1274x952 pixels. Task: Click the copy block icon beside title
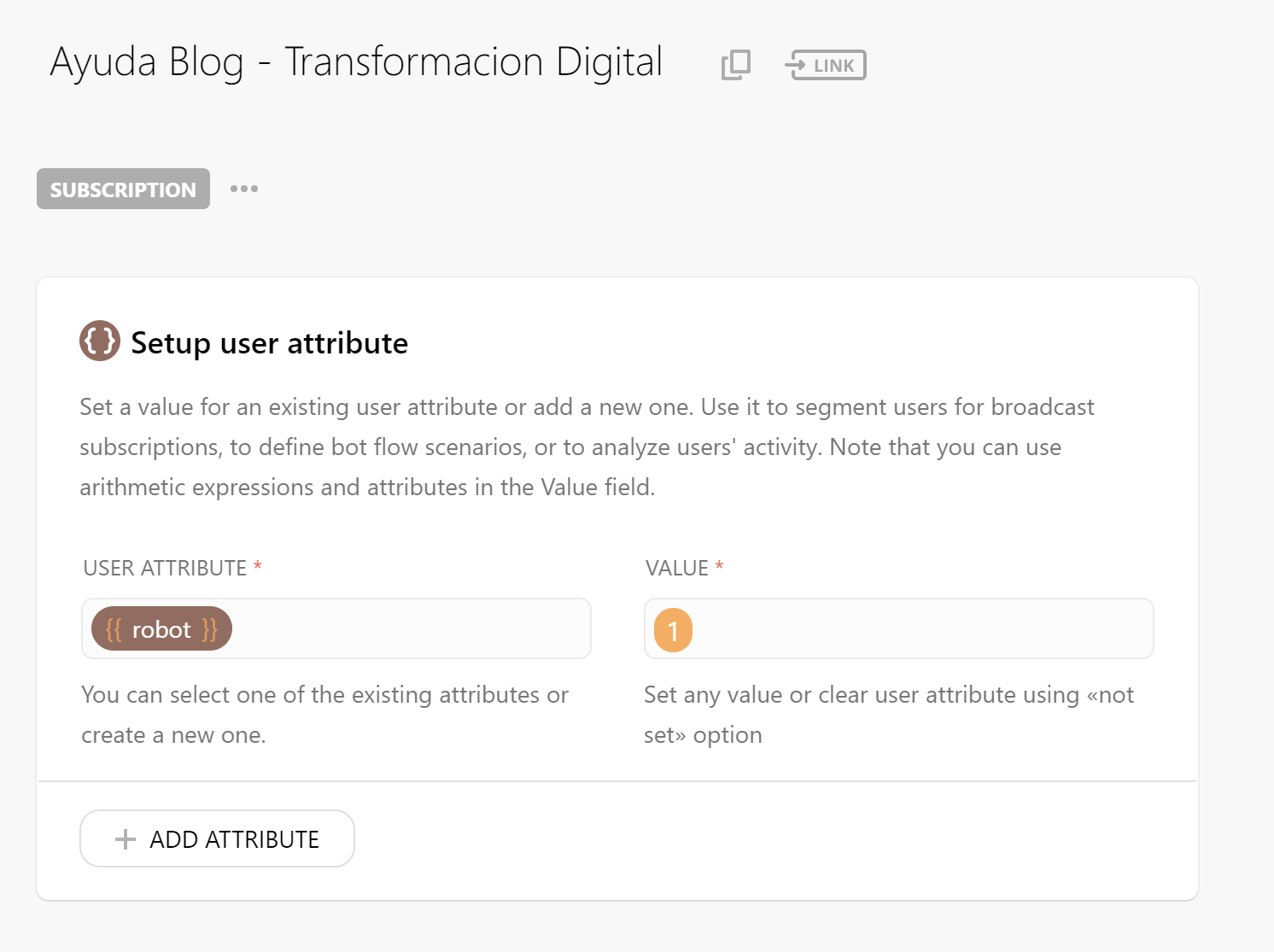click(735, 65)
